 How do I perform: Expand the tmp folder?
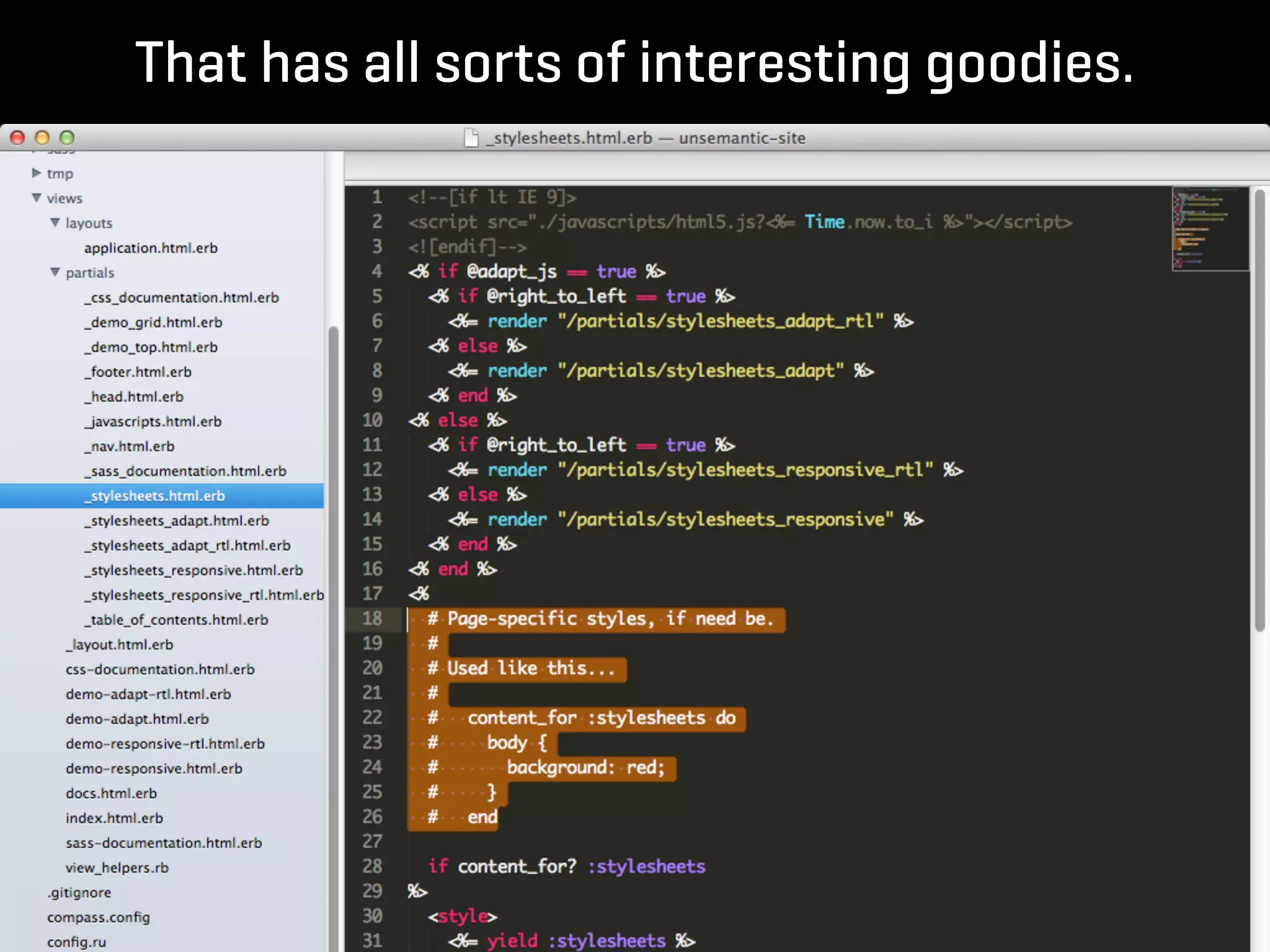point(37,173)
